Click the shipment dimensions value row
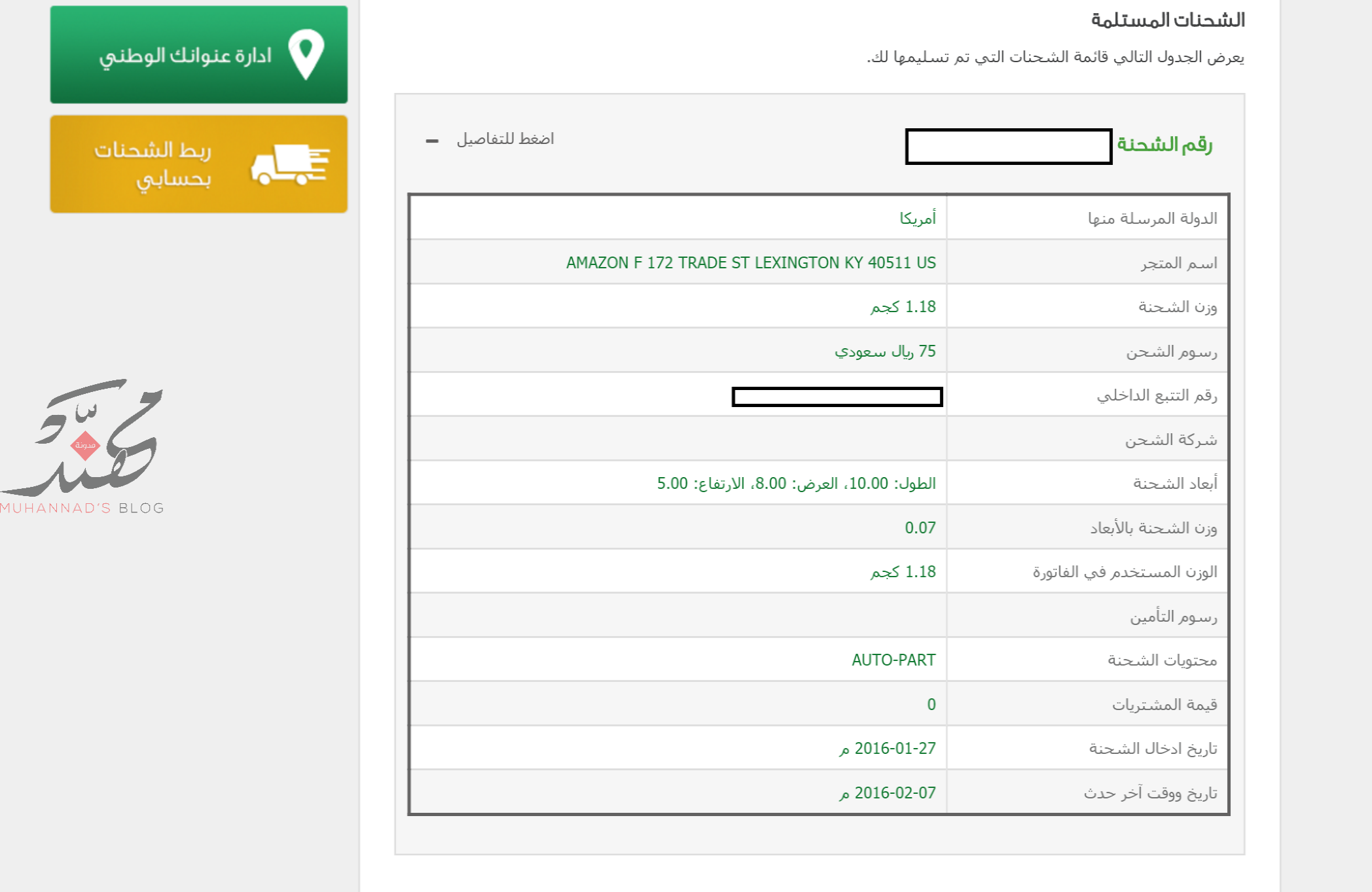This screenshot has width=1372, height=892. pyautogui.click(x=796, y=484)
